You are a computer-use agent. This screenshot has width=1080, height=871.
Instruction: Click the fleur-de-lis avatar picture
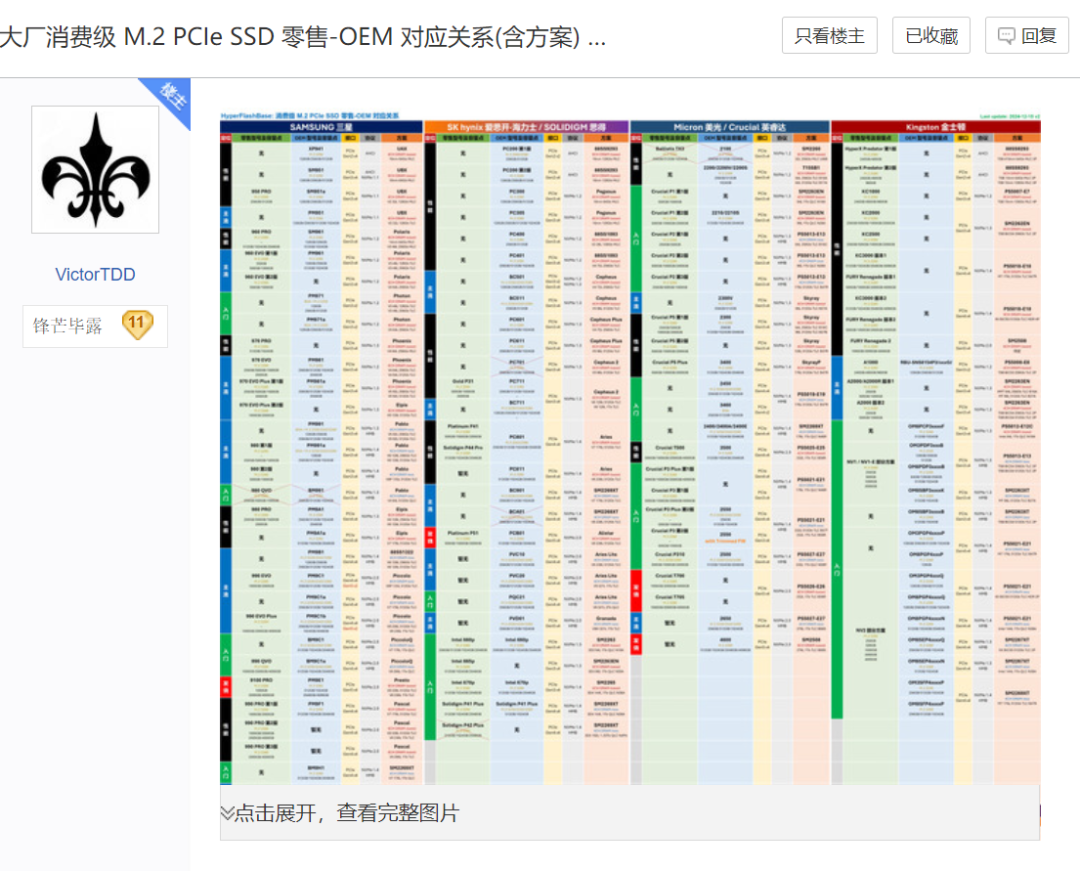(x=95, y=169)
